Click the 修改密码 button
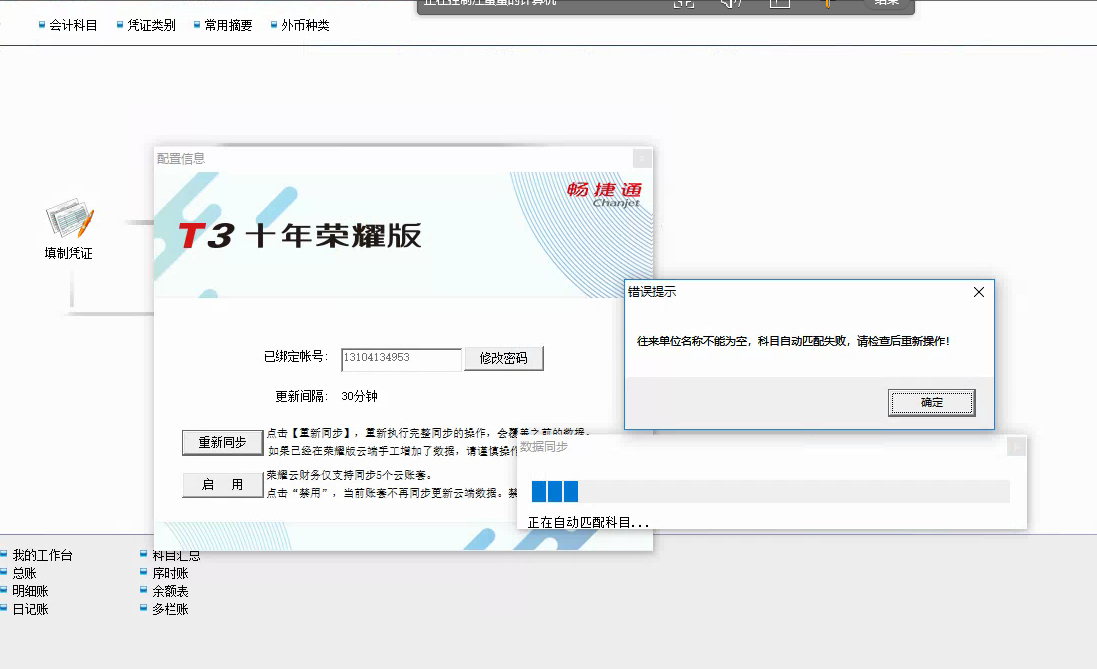Image resolution: width=1097 pixels, height=669 pixels. (504, 358)
